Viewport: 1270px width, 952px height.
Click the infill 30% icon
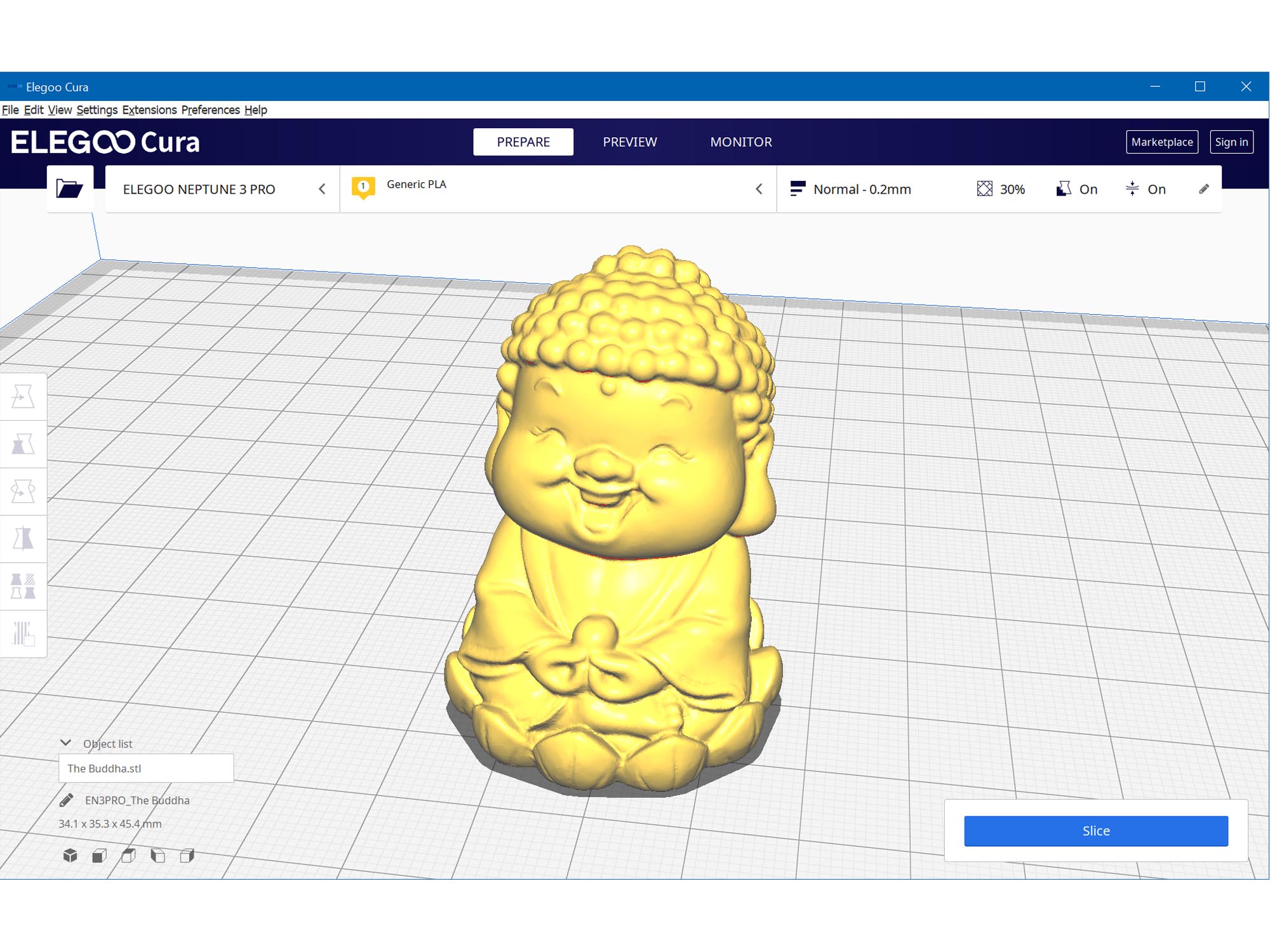[x=985, y=188]
